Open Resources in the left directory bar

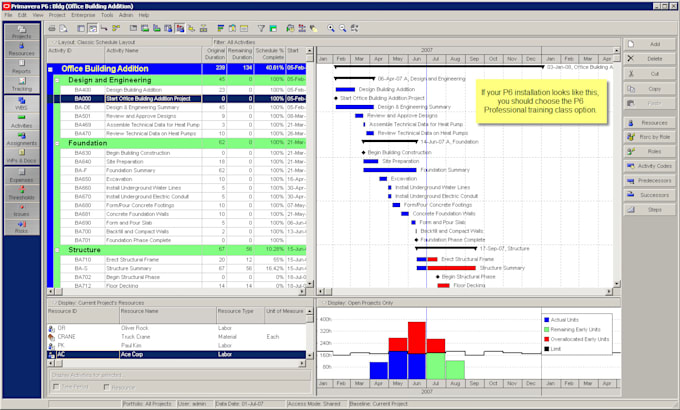click(x=22, y=49)
